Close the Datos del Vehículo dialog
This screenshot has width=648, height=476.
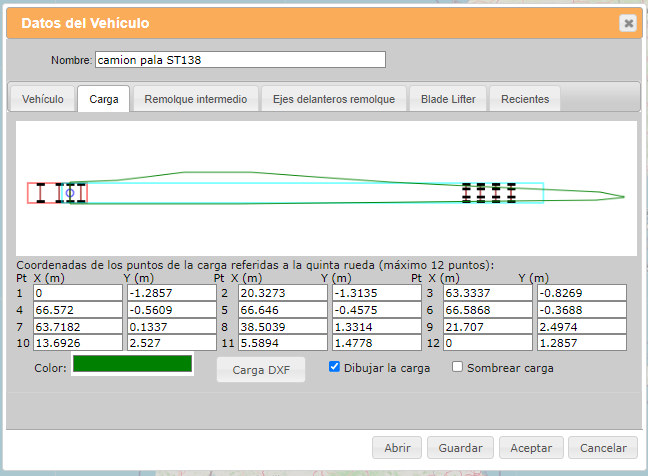point(627,23)
